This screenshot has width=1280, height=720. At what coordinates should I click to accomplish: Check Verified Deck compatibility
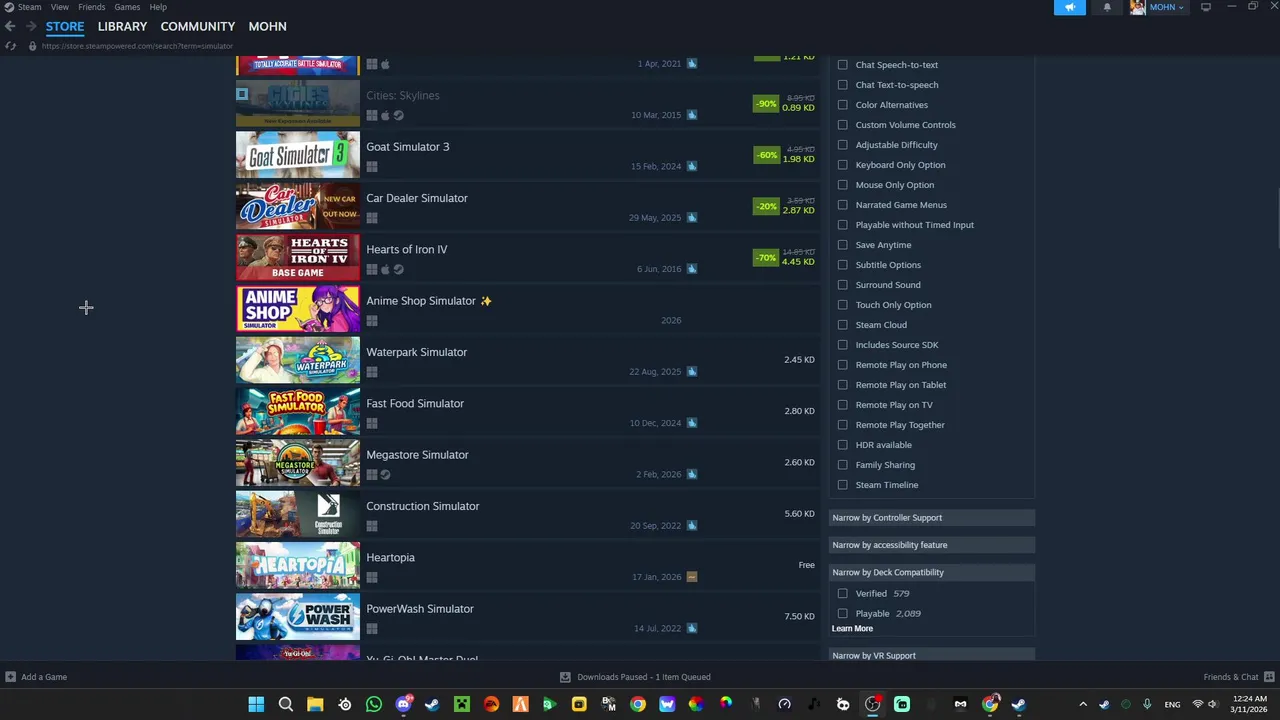(x=842, y=594)
